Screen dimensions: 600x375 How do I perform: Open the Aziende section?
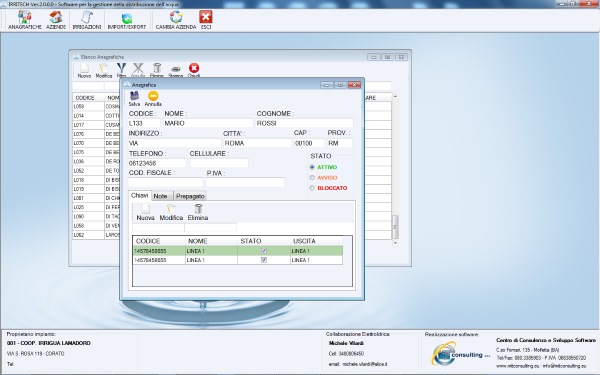click(56, 20)
